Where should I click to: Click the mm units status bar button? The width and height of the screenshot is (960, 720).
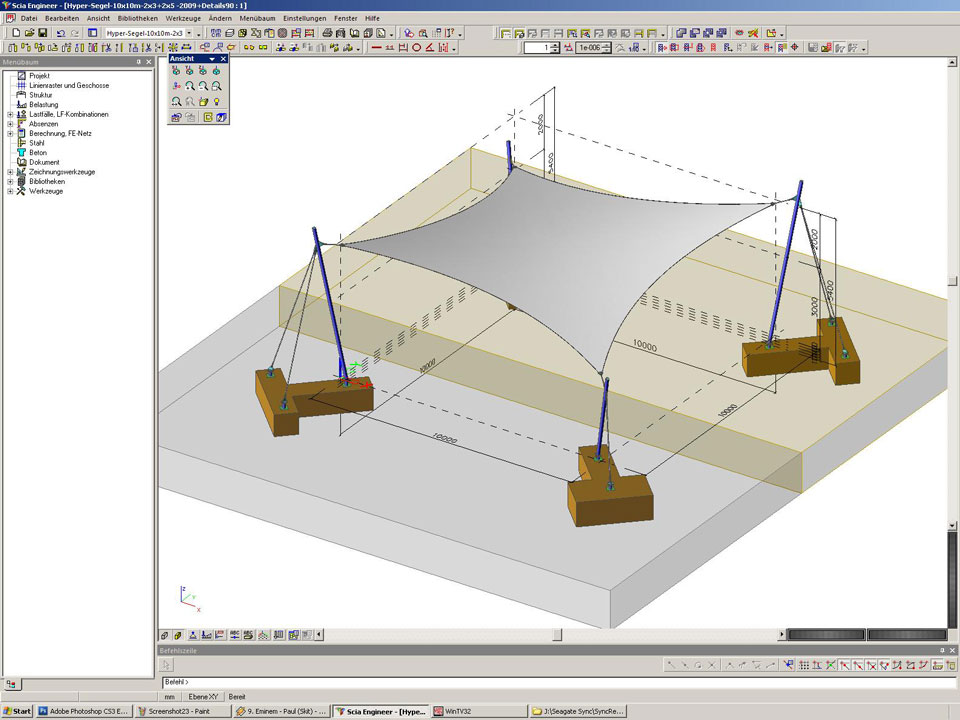pyautogui.click(x=170, y=697)
